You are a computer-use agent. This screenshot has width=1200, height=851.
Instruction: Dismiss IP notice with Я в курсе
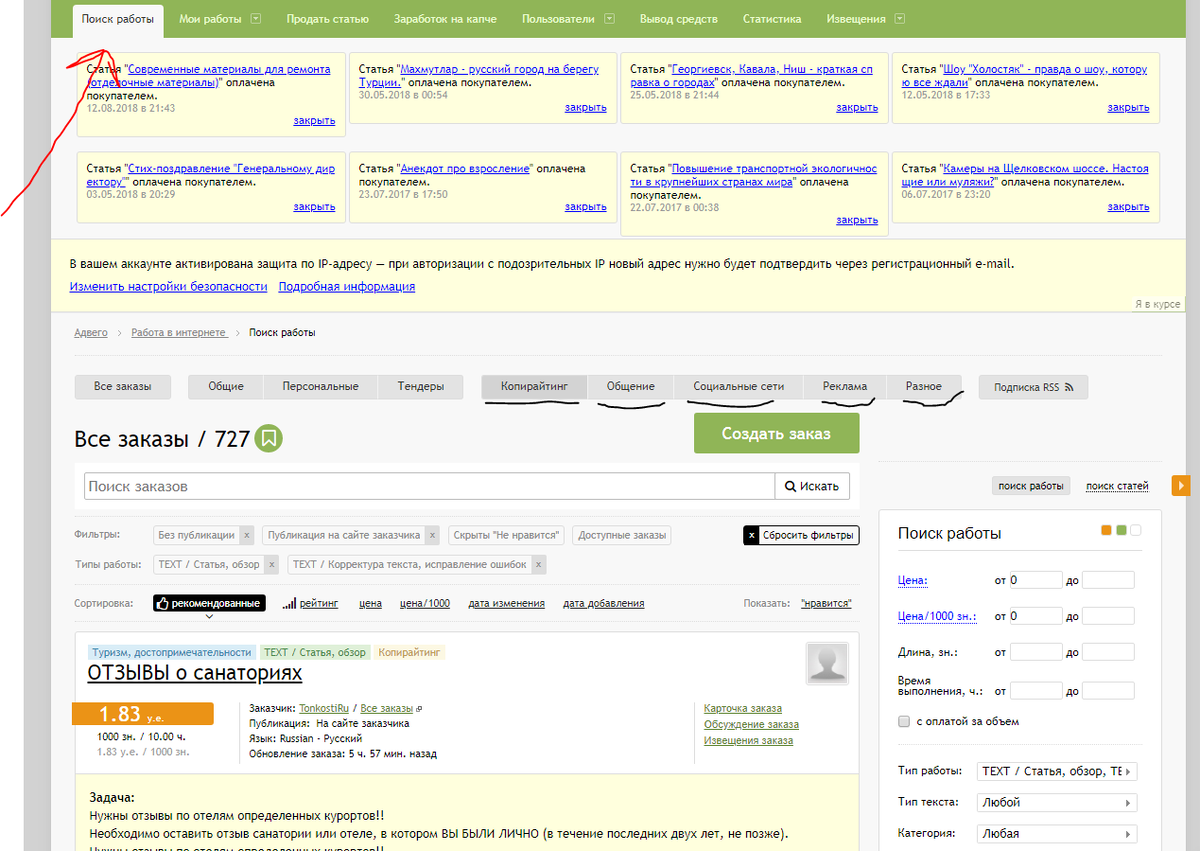point(1157,304)
